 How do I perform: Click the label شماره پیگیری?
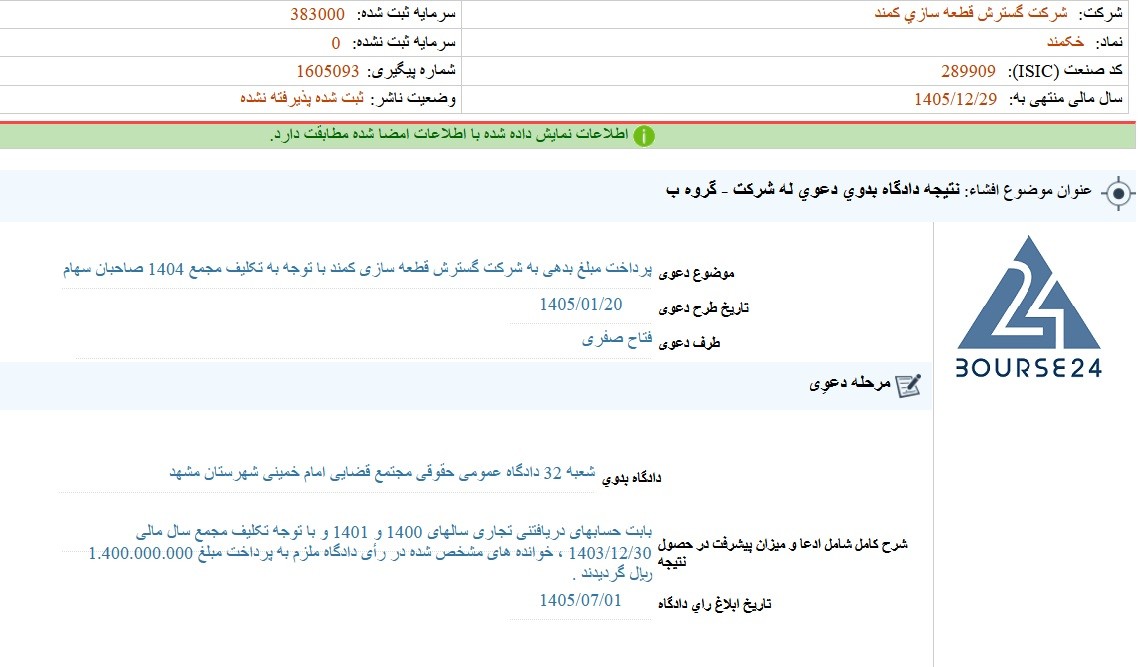[411, 71]
